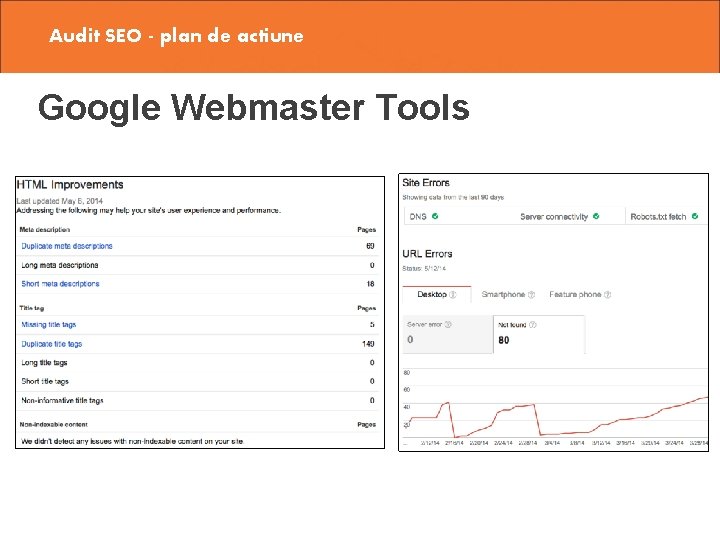Click the Title tag section header
The image size is (720, 540).
32,308
